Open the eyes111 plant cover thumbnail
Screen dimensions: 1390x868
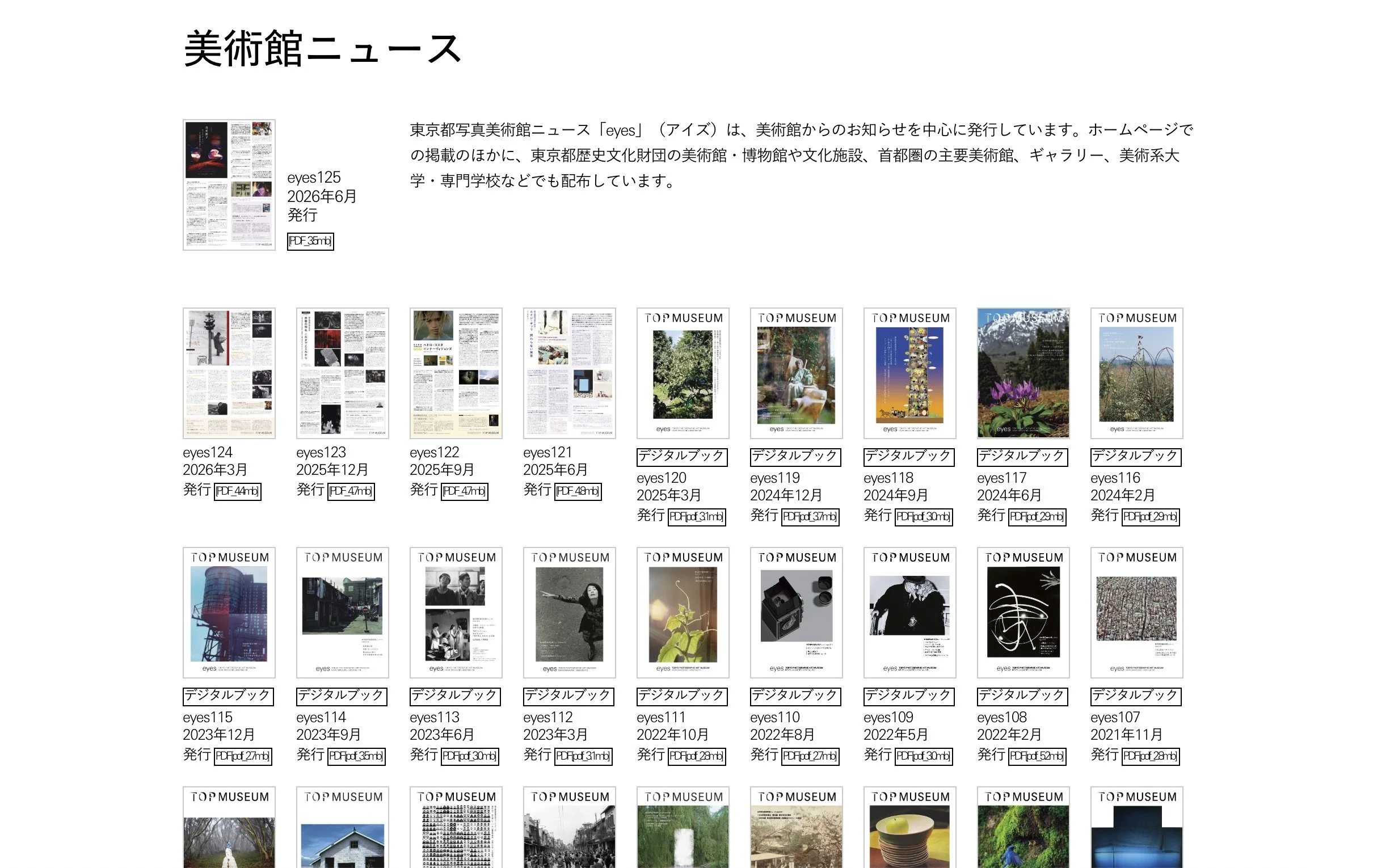click(x=683, y=613)
